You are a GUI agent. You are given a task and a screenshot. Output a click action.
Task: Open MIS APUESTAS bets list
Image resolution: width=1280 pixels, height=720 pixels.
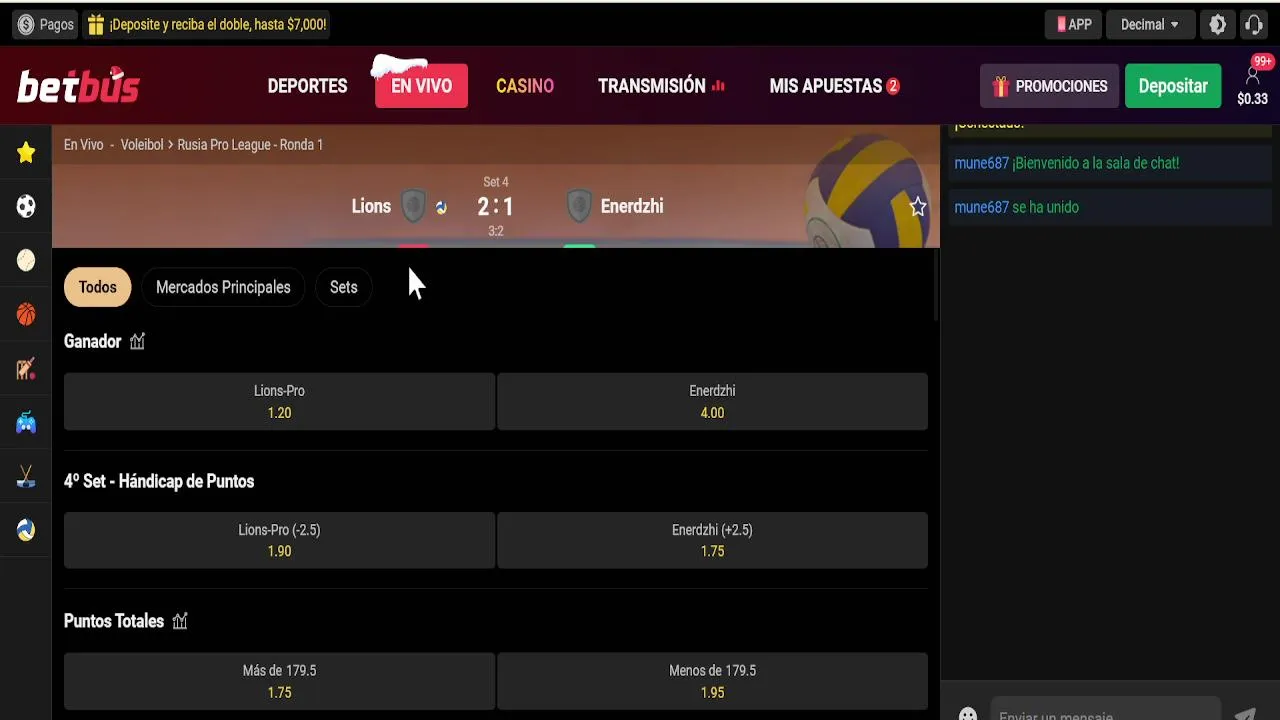click(x=834, y=86)
